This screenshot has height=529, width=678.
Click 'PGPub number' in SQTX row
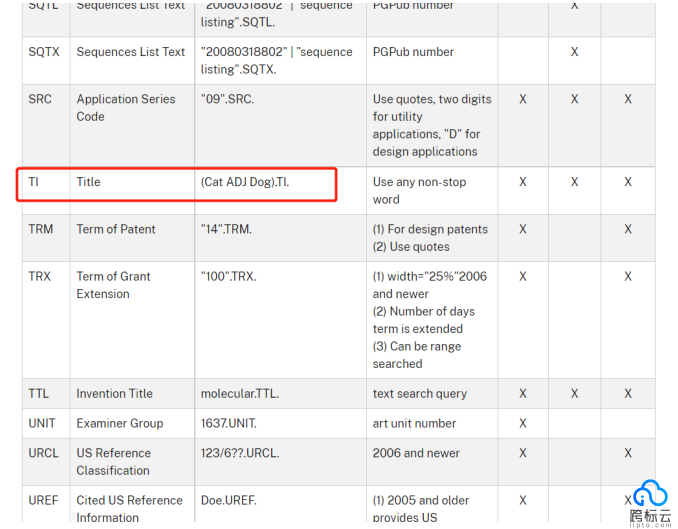pyautogui.click(x=413, y=52)
